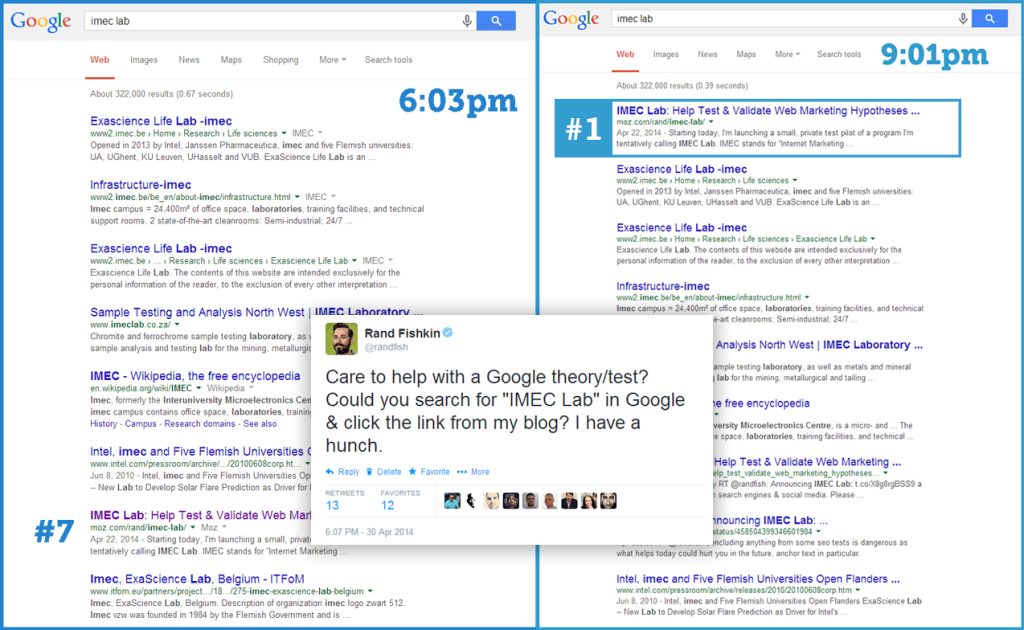Open Search tools in the 9:01pm window
Image resolution: width=1024 pixels, height=630 pixels.
839,54
